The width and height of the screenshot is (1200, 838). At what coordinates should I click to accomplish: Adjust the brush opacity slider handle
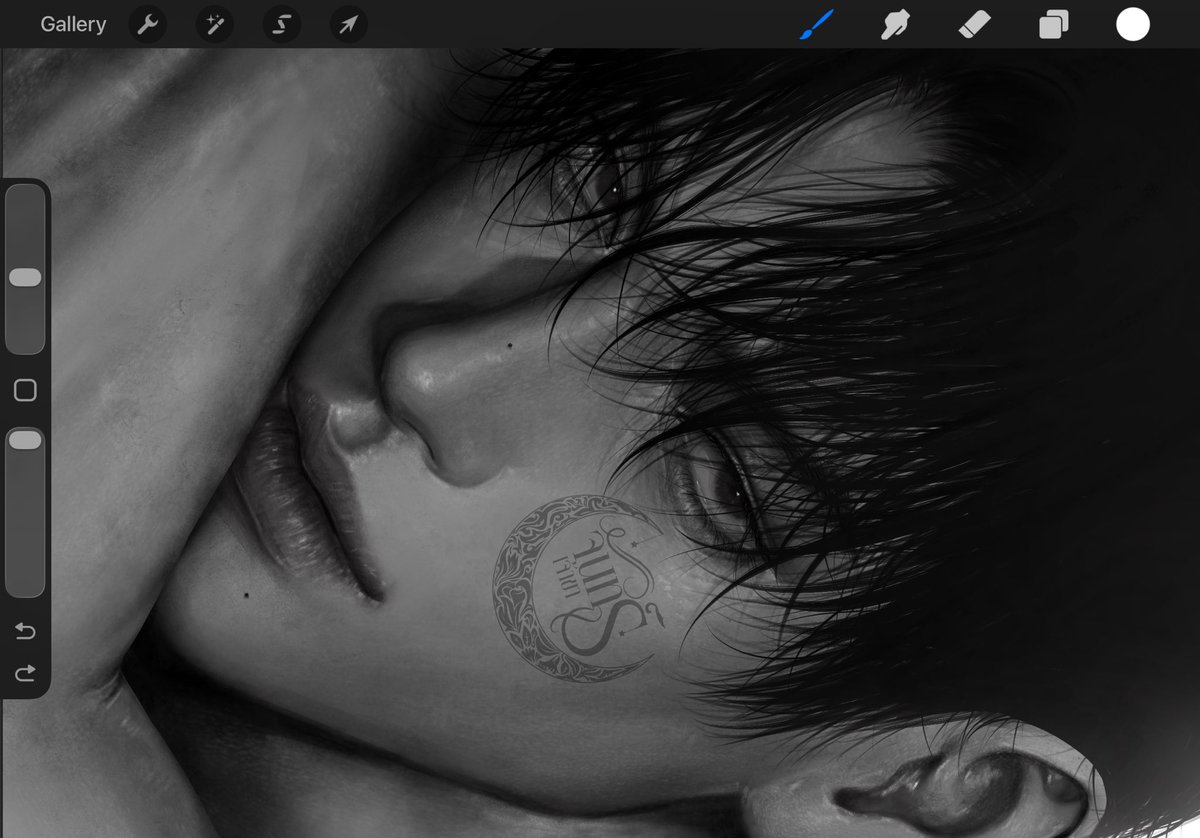tap(25, 439)
